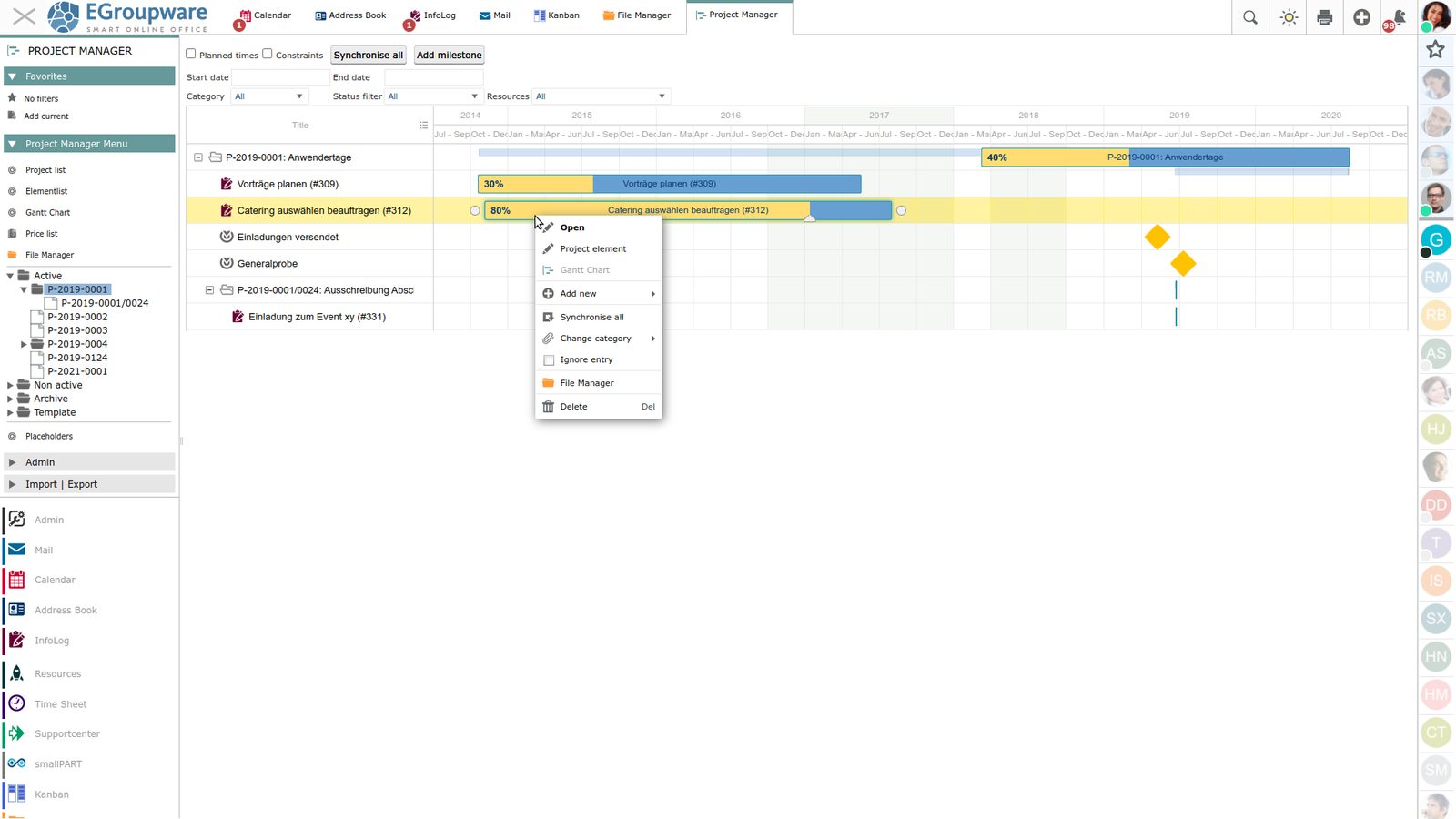
Task: Click the Vorträge planen 30% progress bar
Action: coord(535,184)
